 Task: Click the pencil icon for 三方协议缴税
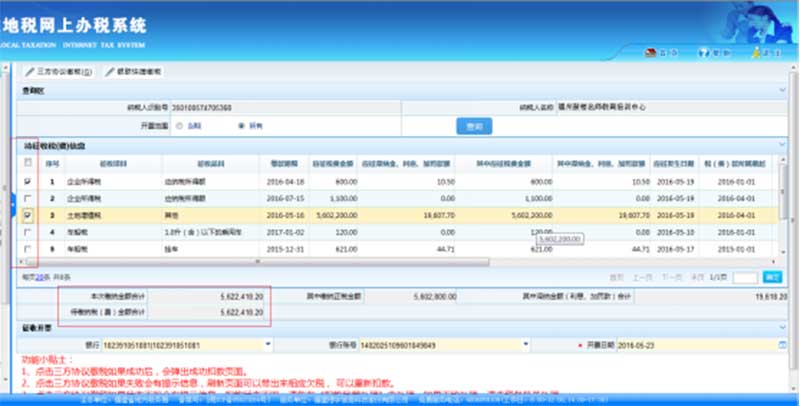(x=29, y=72)
